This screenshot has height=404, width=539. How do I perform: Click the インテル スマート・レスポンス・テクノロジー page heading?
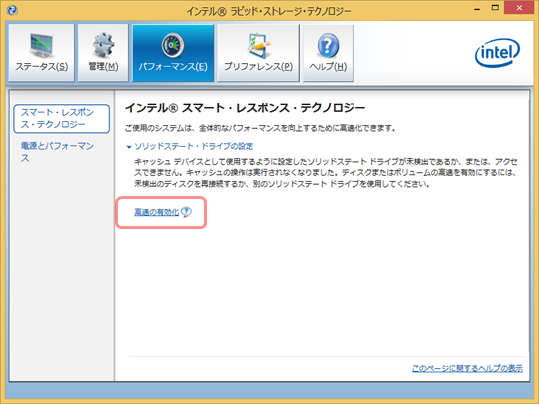(245, 108)
